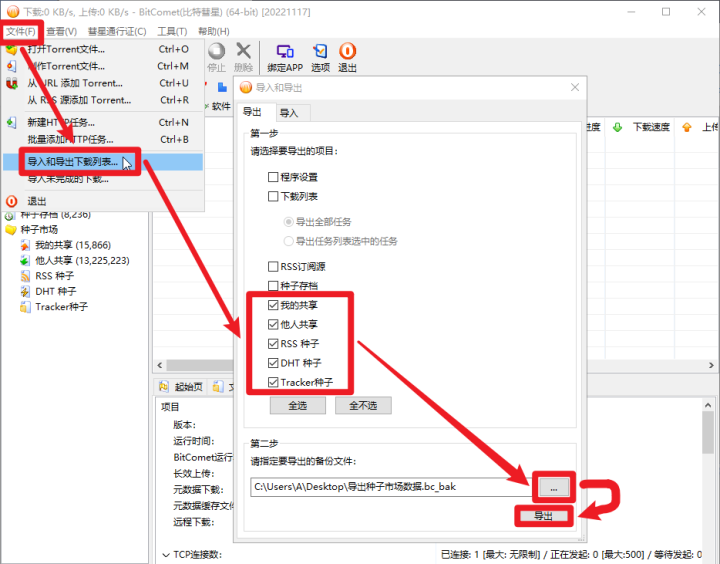Choose 打开Torrent文件... menu entry
720x564 pixels.
(x=103, y=49)
